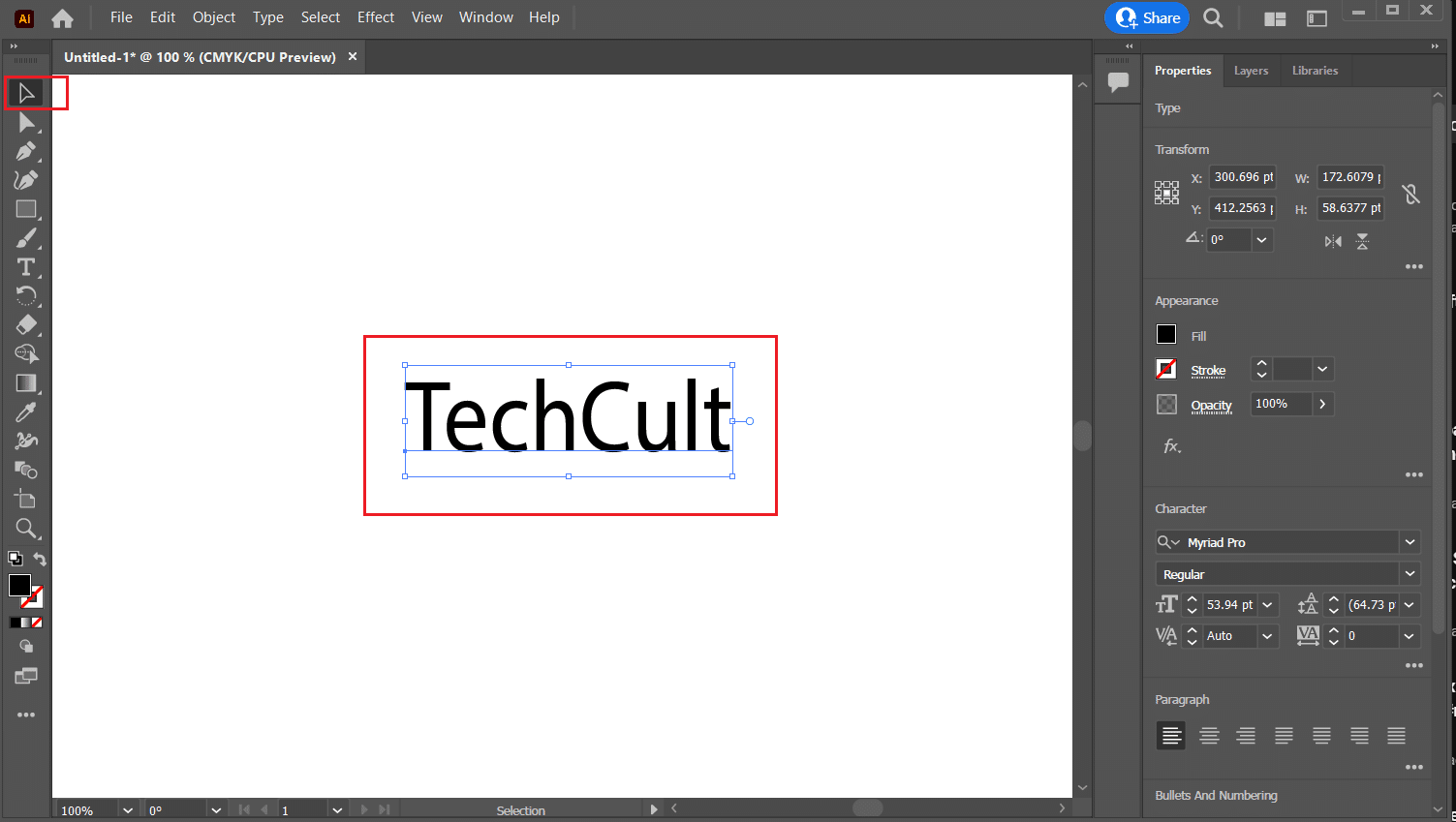Screen dimensions: 1456x822
Task: Expand the rotation angle dropdown
Action: (x=1261, y=240)
